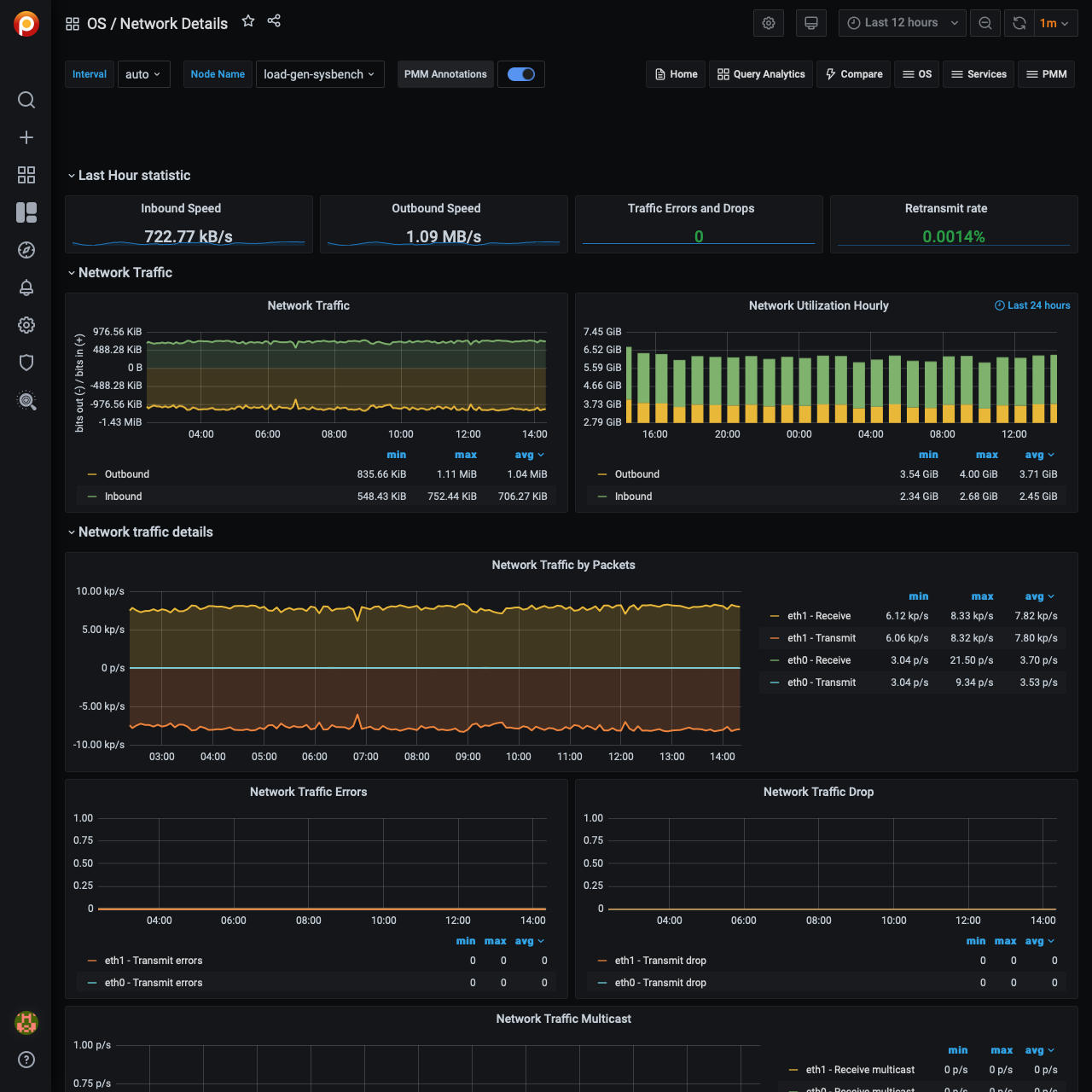Star this dashboard as favorite
Image resolution: width=1092 pixels, height=1092 pixels.
click(x=248, y=21)
